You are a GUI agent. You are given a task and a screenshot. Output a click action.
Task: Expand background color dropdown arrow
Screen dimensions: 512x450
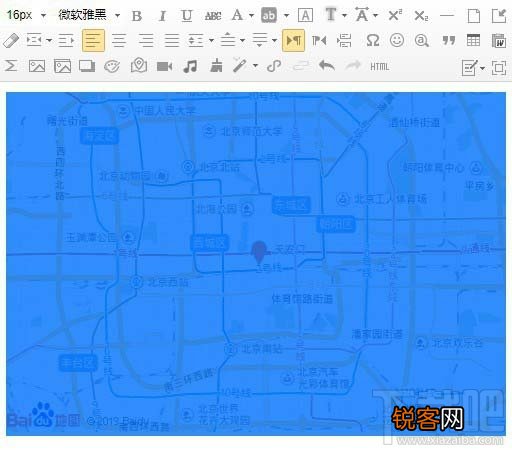click(x=286, y=15)
